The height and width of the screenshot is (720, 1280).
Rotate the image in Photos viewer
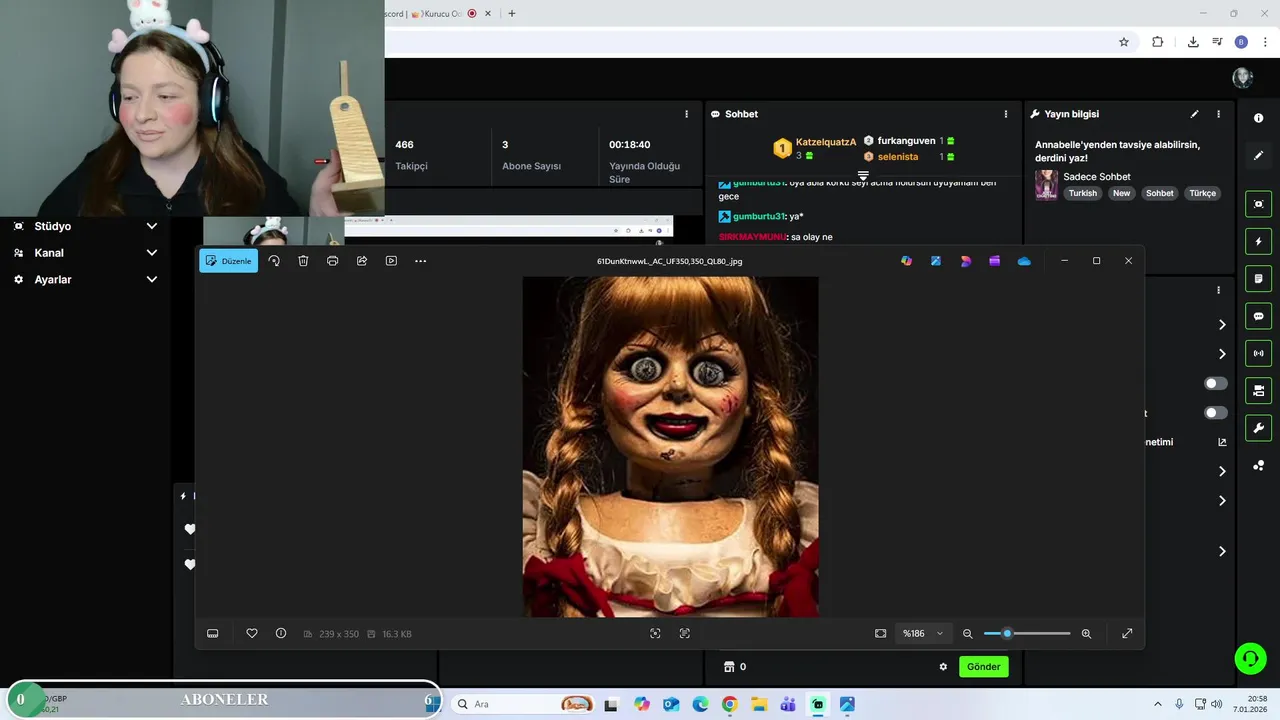pyautogui.click(x=274, y=261)
